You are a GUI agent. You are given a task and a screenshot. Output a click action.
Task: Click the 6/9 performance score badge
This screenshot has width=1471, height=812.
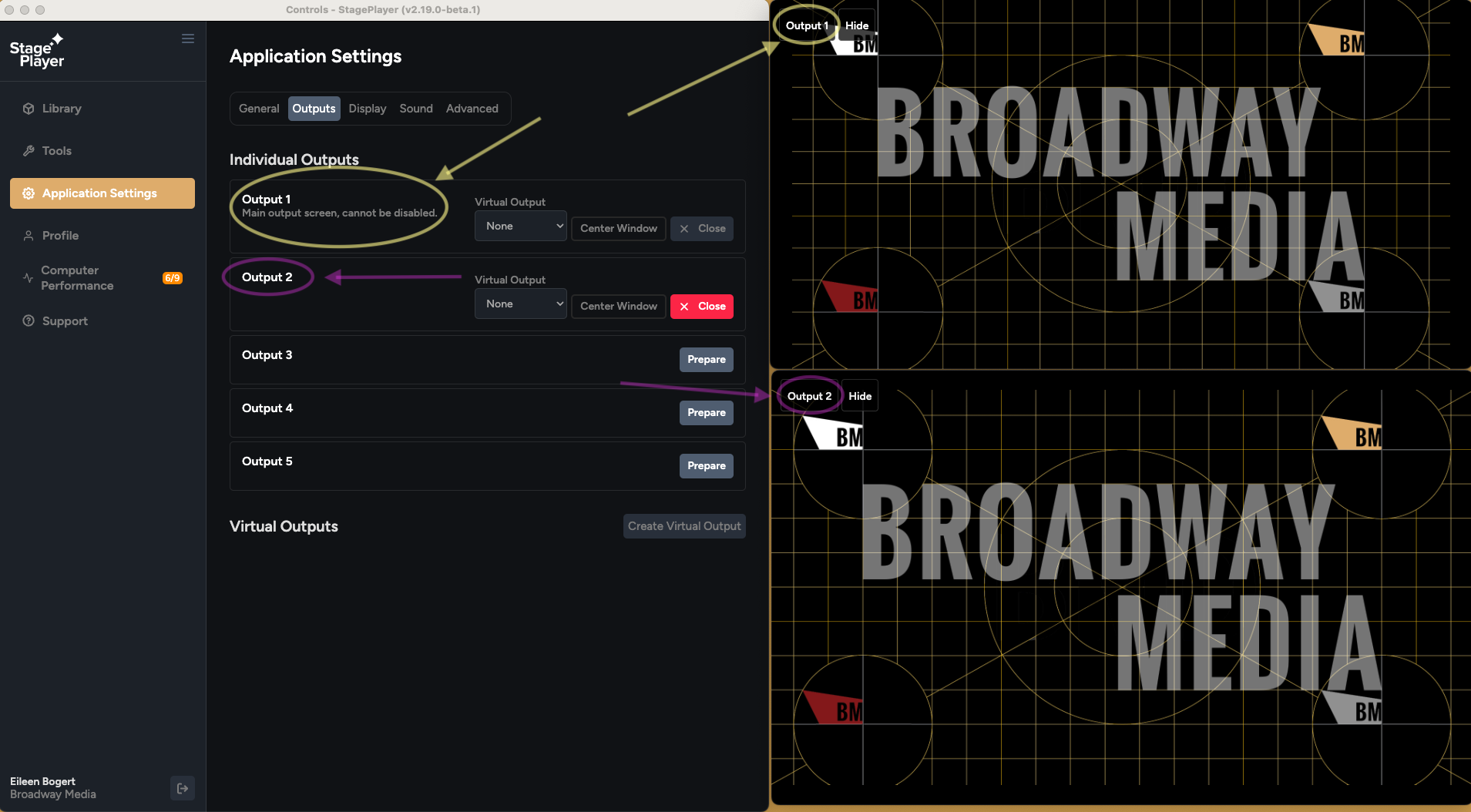(x=173, y=278)
